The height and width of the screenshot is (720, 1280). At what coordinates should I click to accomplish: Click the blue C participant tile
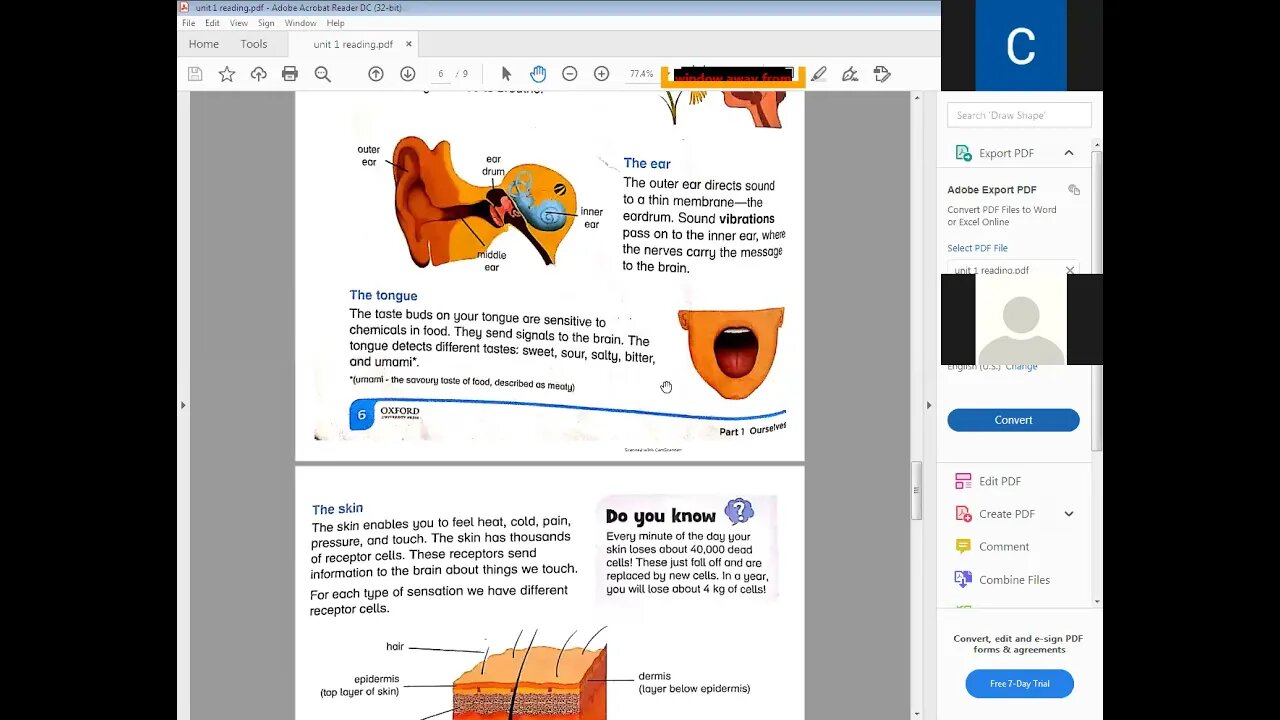pos(1021,46)
